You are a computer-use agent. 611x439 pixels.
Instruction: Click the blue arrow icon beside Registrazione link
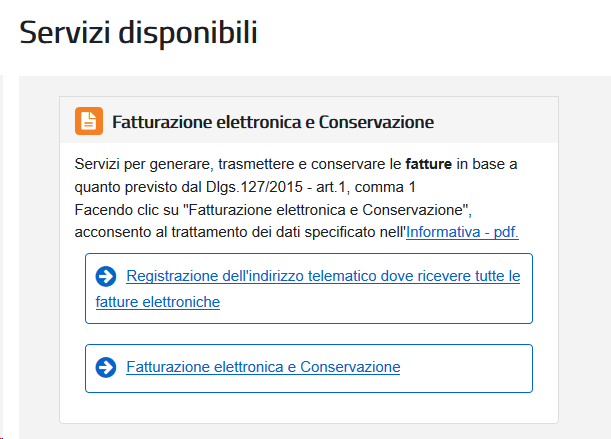click(x=106, y=276)
